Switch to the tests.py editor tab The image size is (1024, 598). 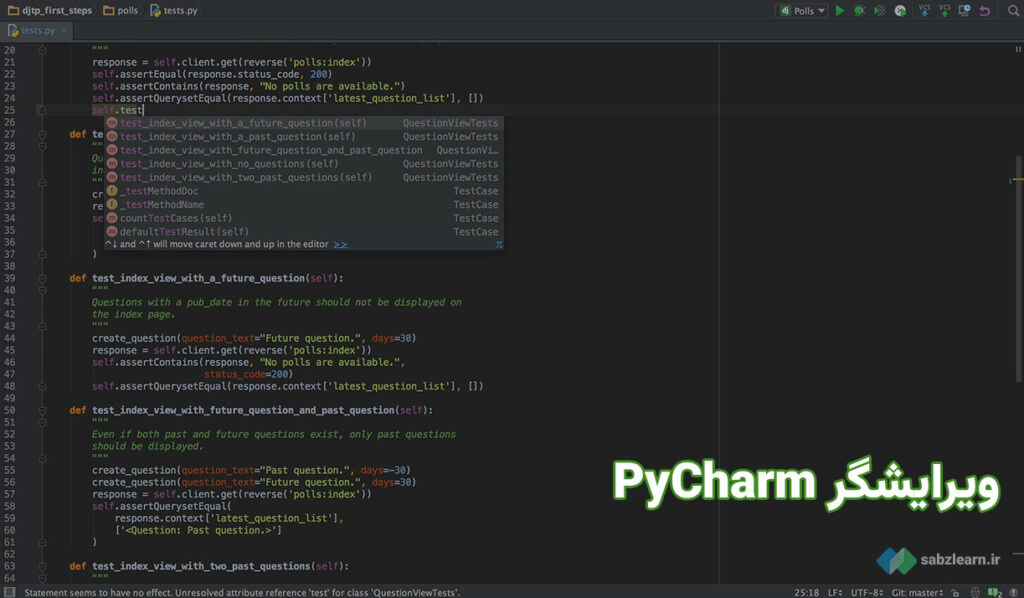[x=38, y=31]
